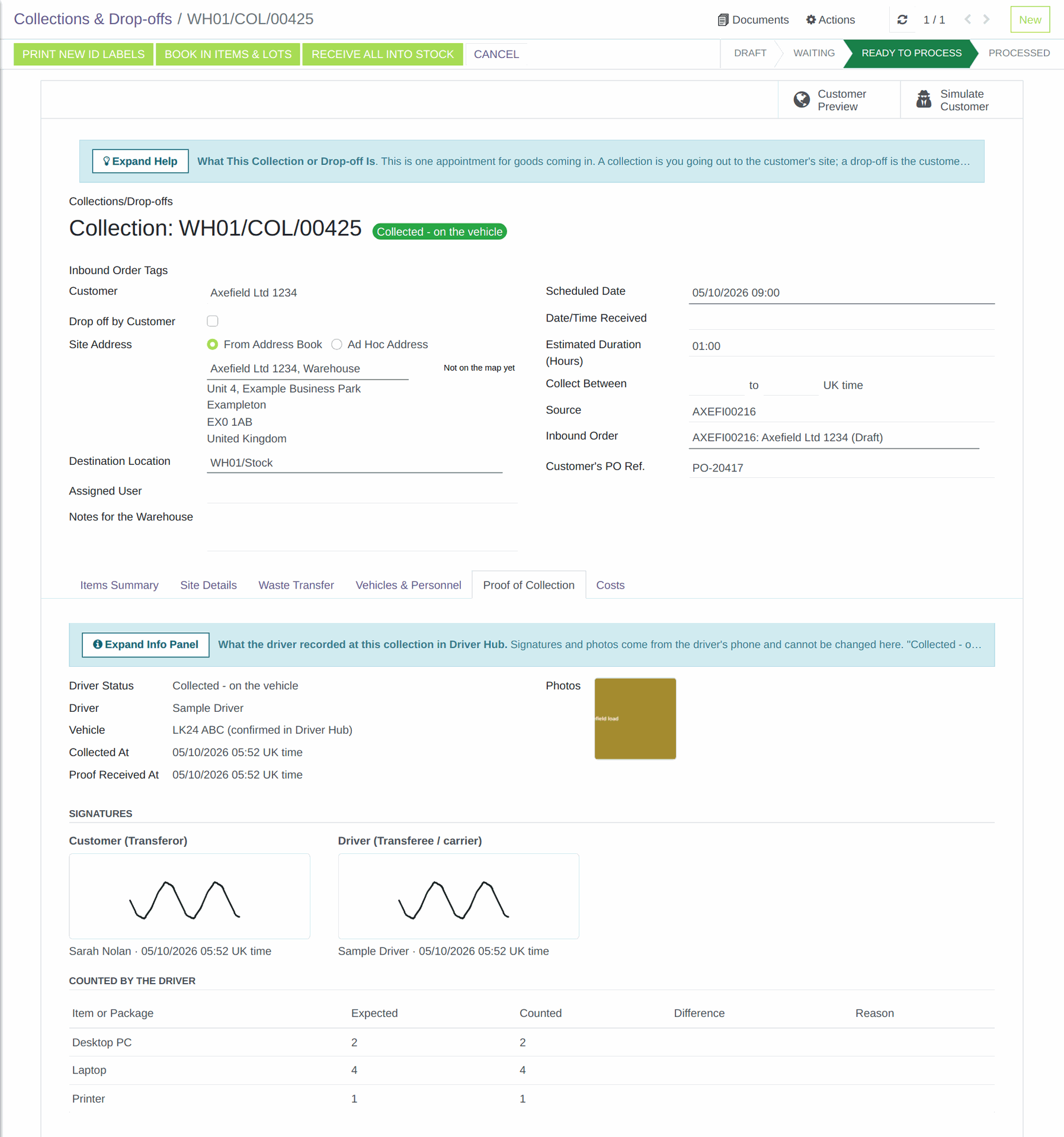Open Customer Preview globe button
The image size is (1064, 1137).
click(x=839, y=100)
